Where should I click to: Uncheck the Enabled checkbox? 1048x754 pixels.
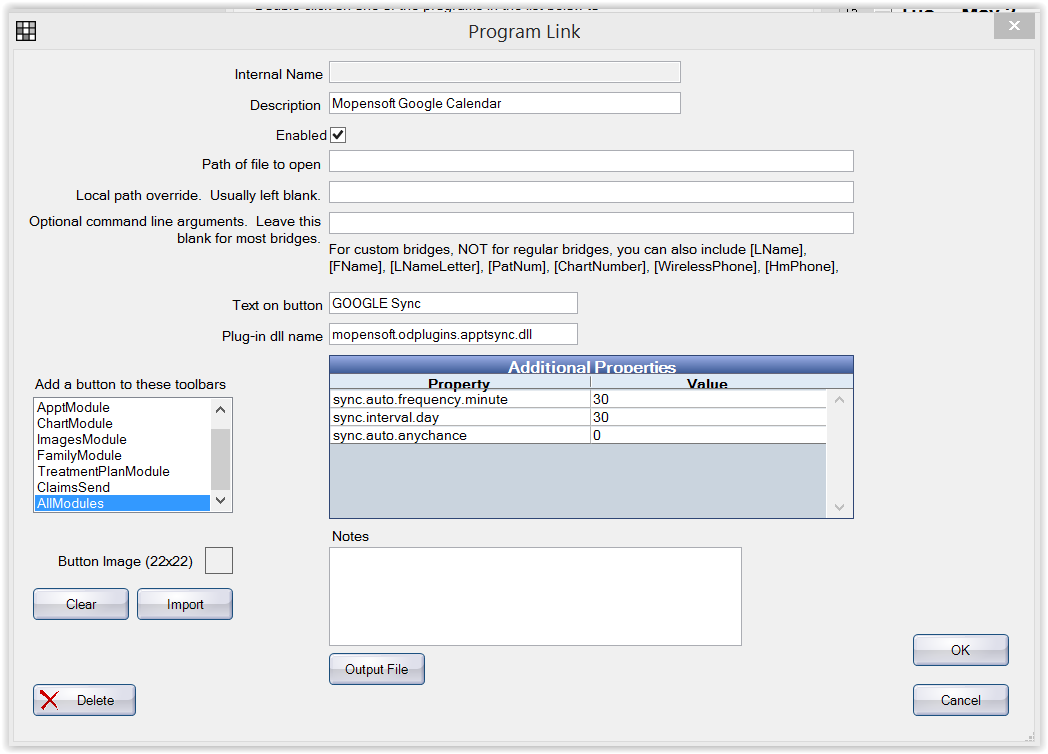tap(338, 135)
